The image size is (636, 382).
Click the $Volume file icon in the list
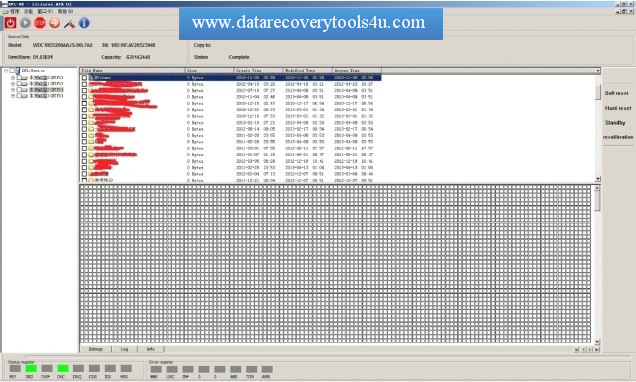[x=91, y=77]
